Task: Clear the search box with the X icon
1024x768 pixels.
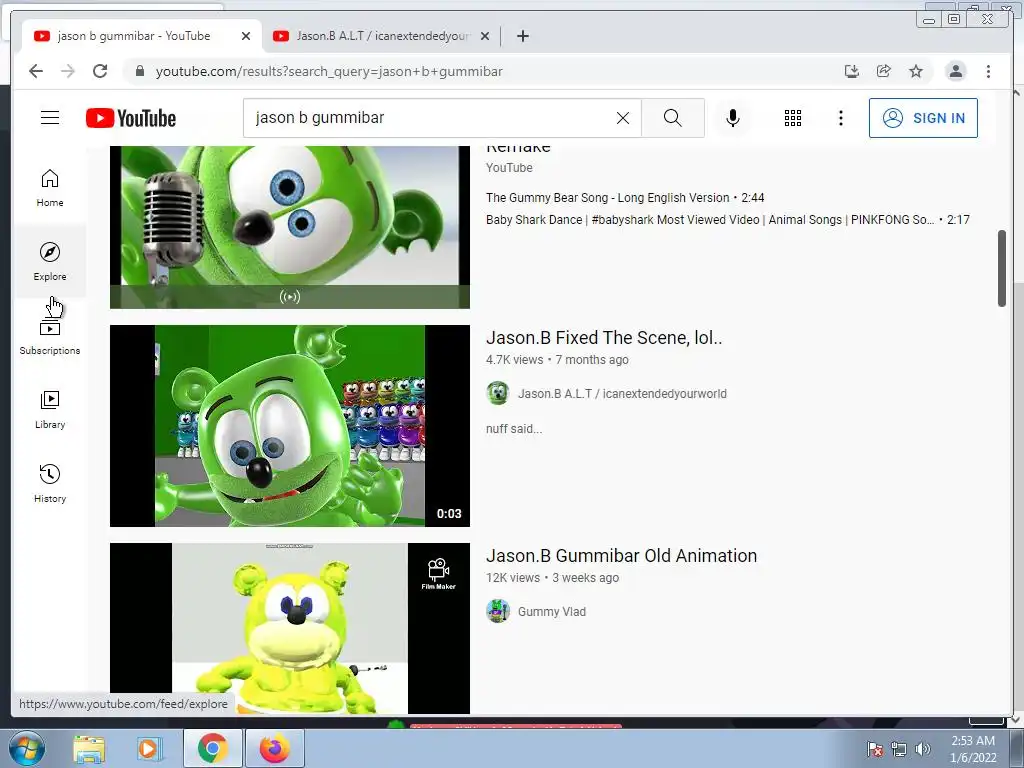Action: pos(623,118)
